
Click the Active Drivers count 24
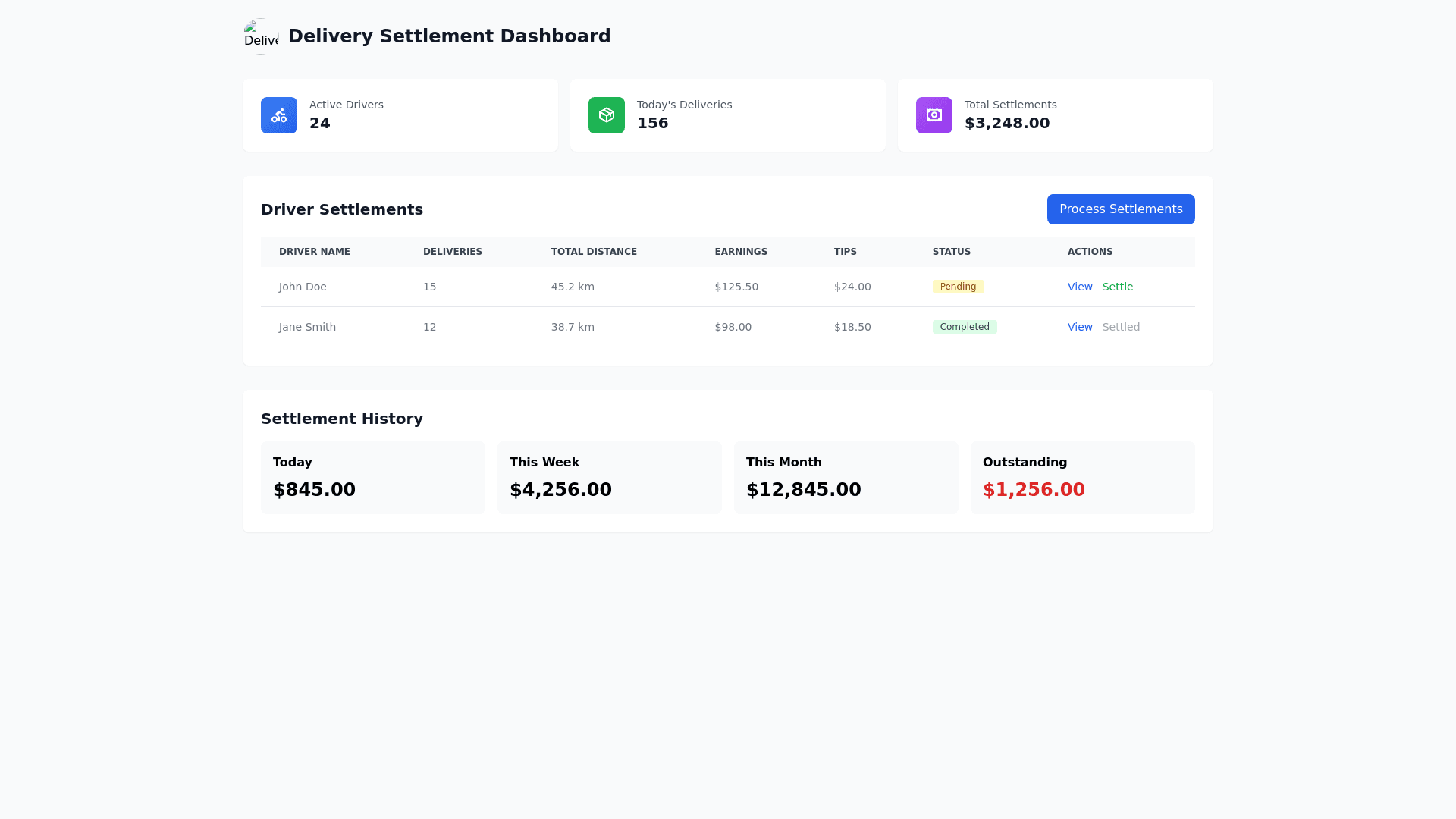[320, 123]
